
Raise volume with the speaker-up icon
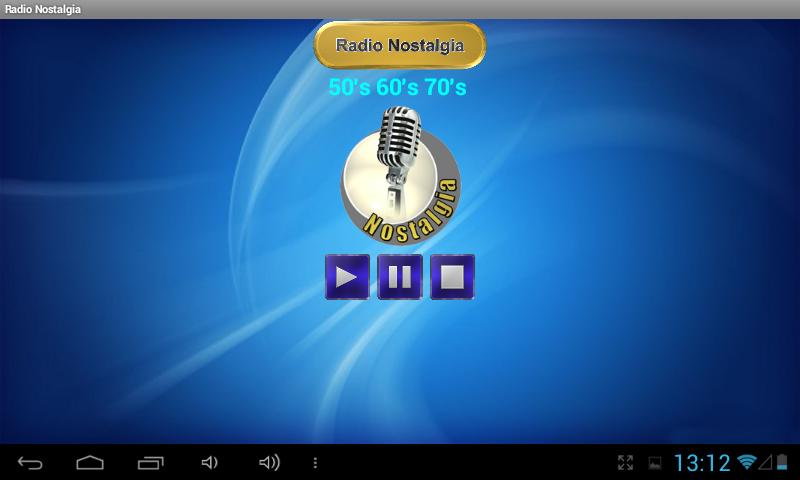point(269,463)
